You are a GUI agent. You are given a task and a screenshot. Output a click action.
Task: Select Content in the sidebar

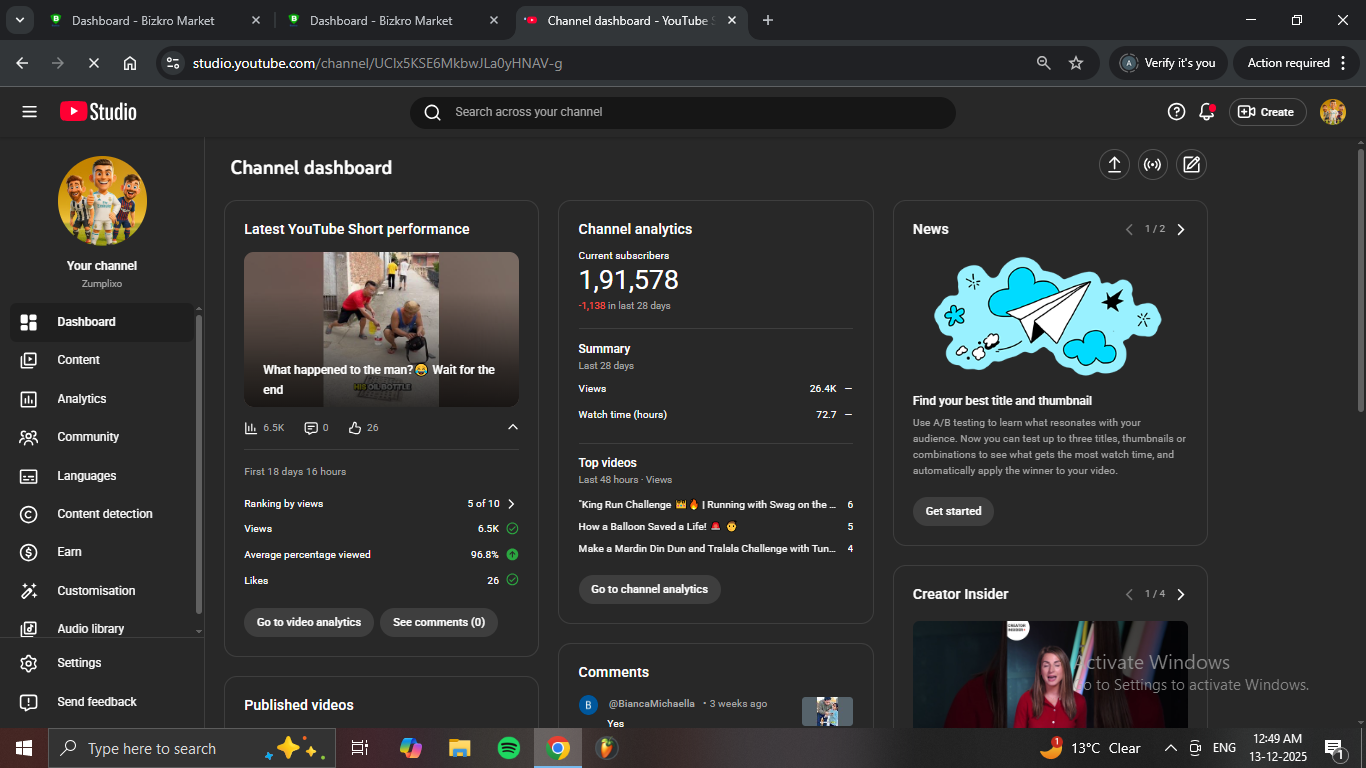pos(78,360)
